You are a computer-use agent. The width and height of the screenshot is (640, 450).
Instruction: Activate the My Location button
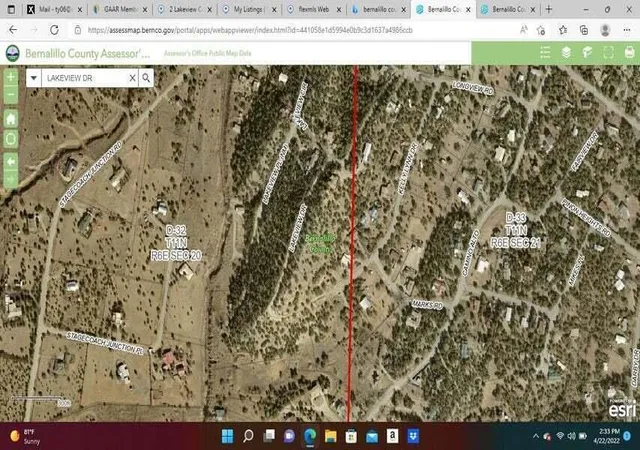pyautogui.click(x=11, y=139)
